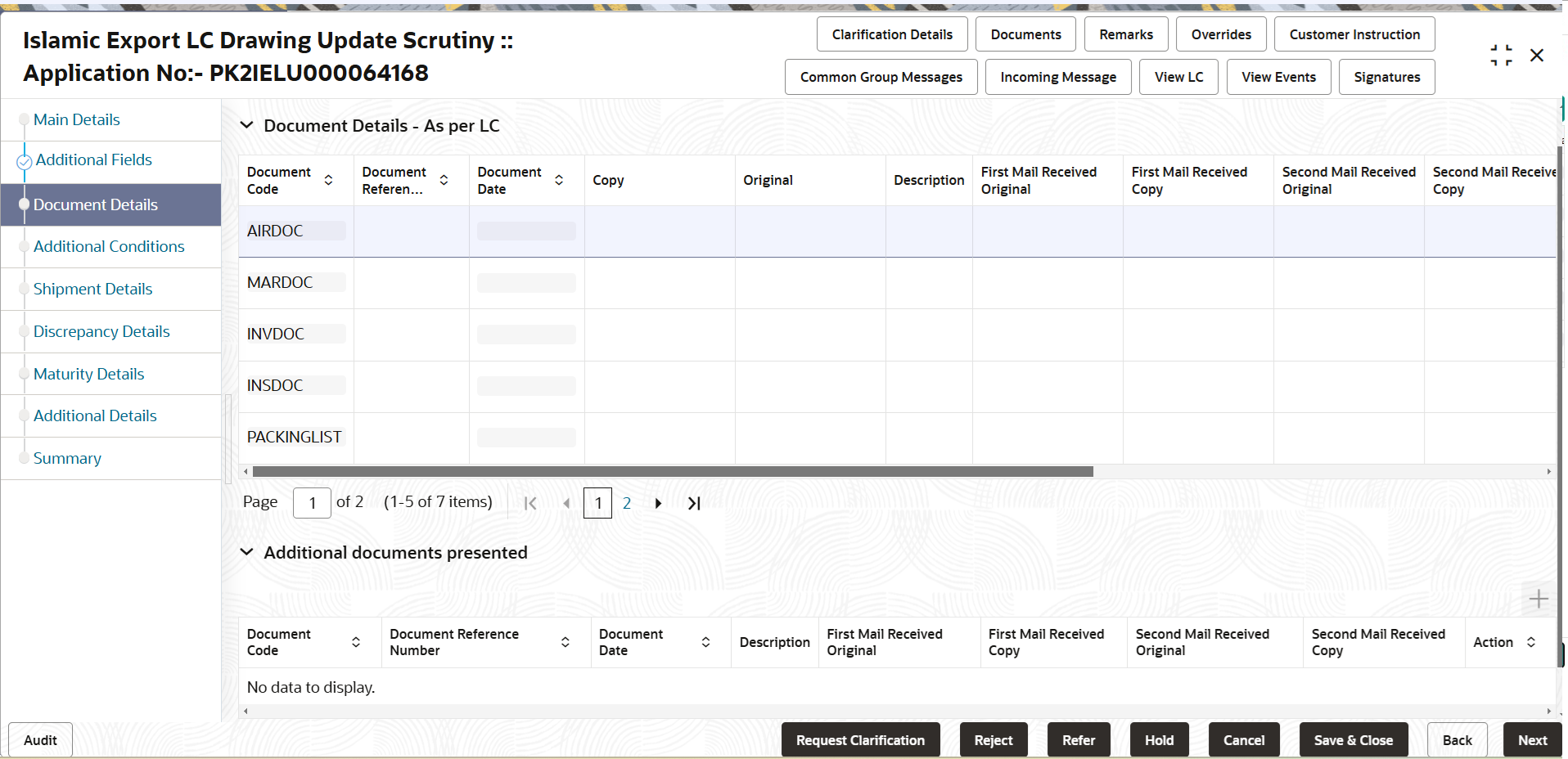Open page 2 of the document list
Viewport: 1568px width, 759px height.
pyautogui.click(x=627, y=503)
